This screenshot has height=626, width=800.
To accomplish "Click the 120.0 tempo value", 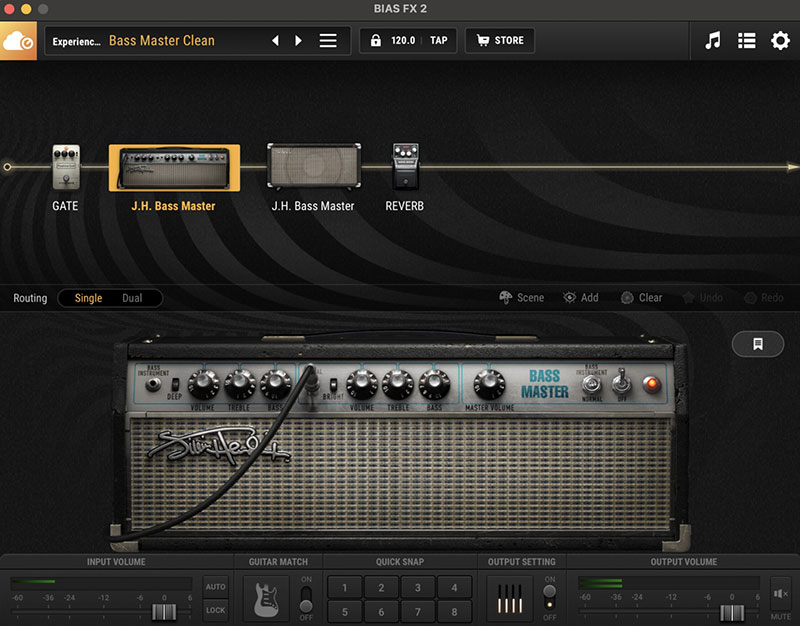I will 403,40.
